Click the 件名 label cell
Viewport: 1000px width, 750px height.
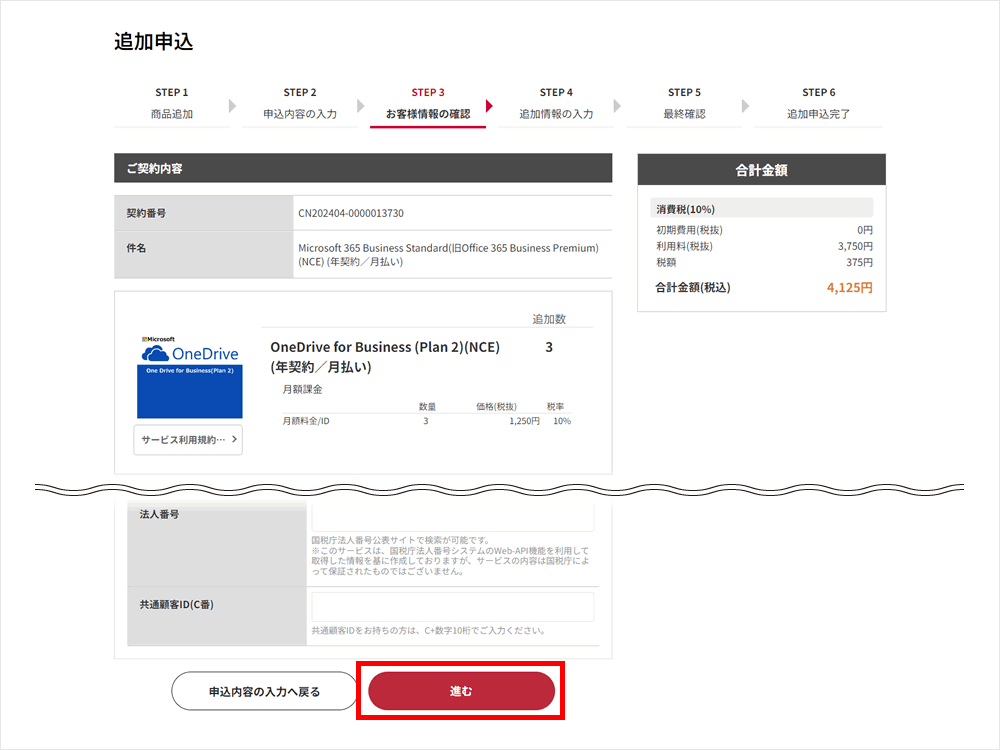203,254
